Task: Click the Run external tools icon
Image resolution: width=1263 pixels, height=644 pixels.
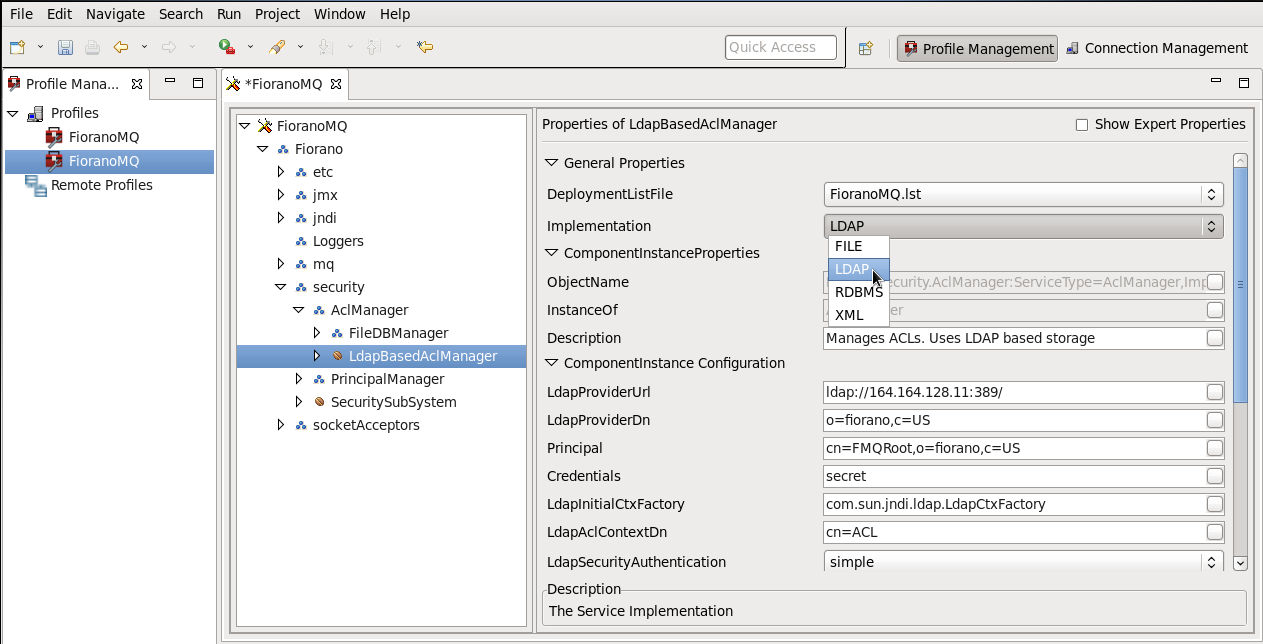Action: [x=227, y=47]
